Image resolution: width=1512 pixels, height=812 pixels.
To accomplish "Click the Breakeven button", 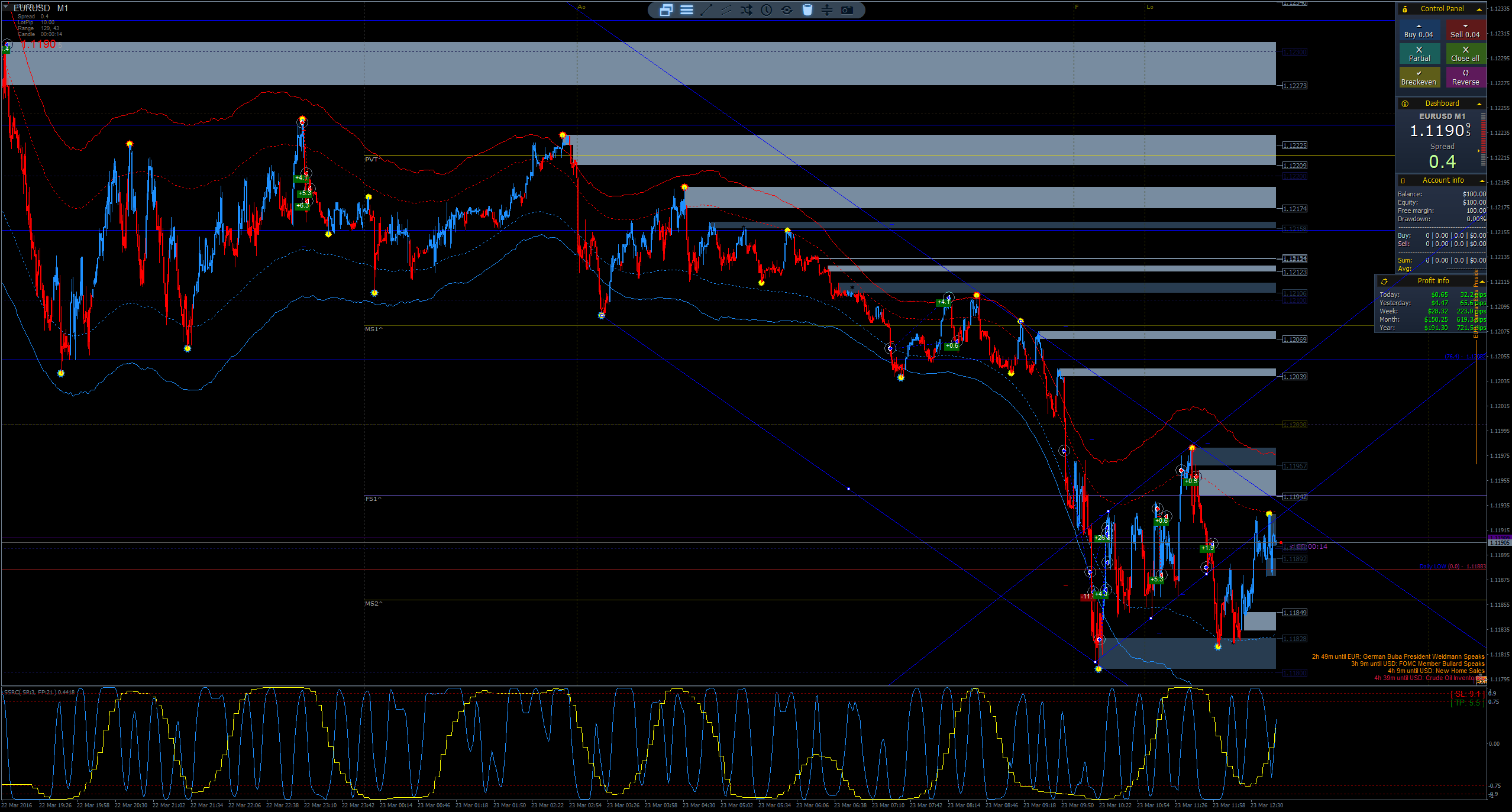I will coord(1419,77).
